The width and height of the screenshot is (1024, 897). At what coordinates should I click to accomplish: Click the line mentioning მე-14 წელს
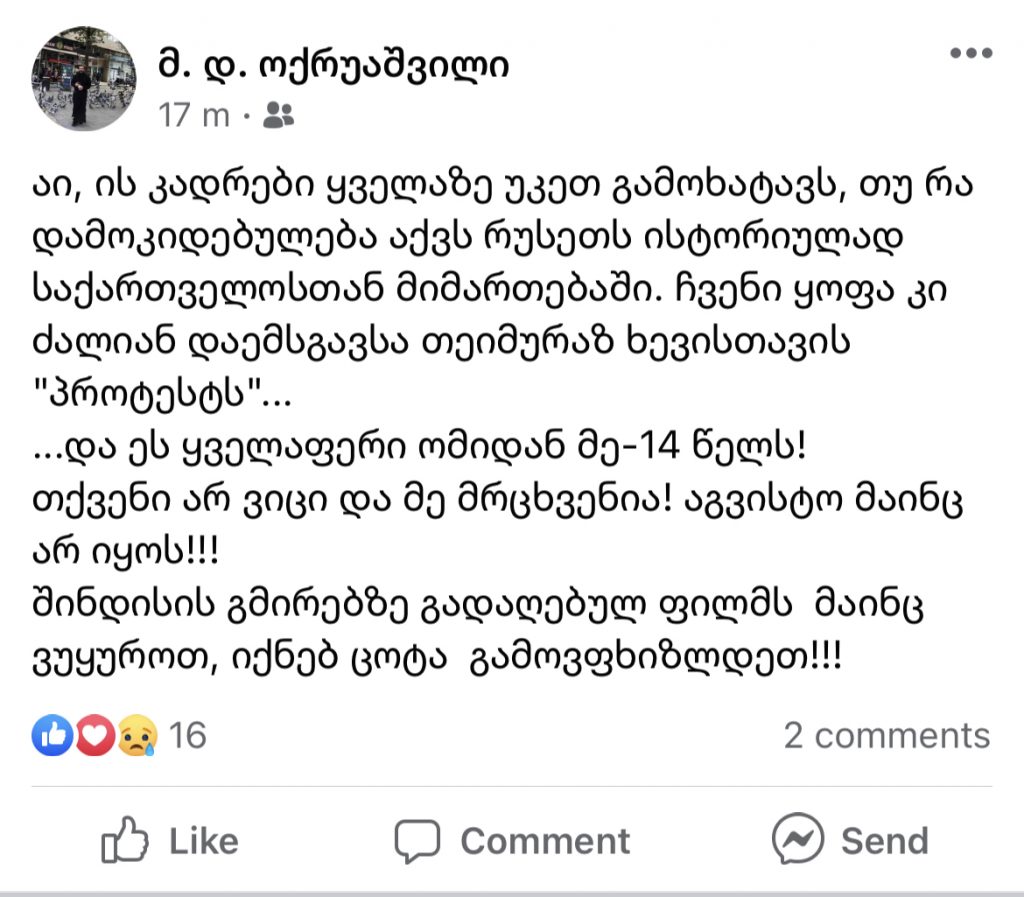point(419,448)
